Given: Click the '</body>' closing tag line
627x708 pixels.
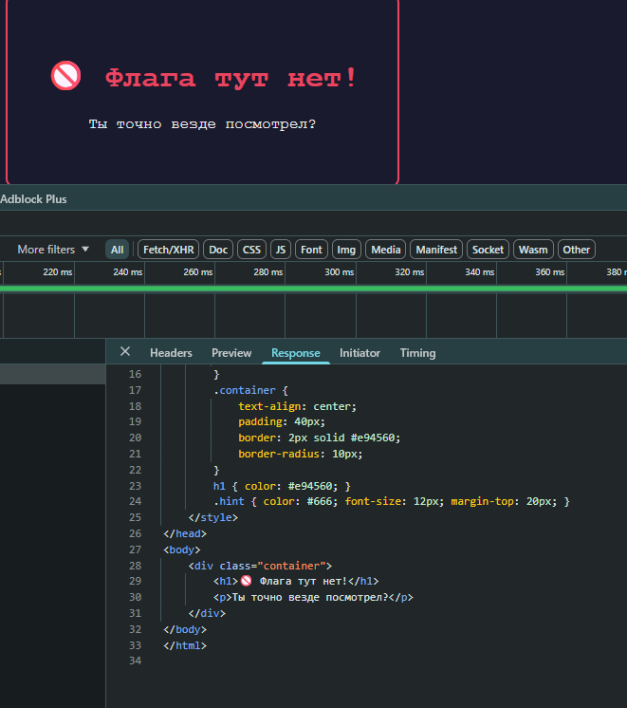Looking at the screenshot, I should pos(185,629).
